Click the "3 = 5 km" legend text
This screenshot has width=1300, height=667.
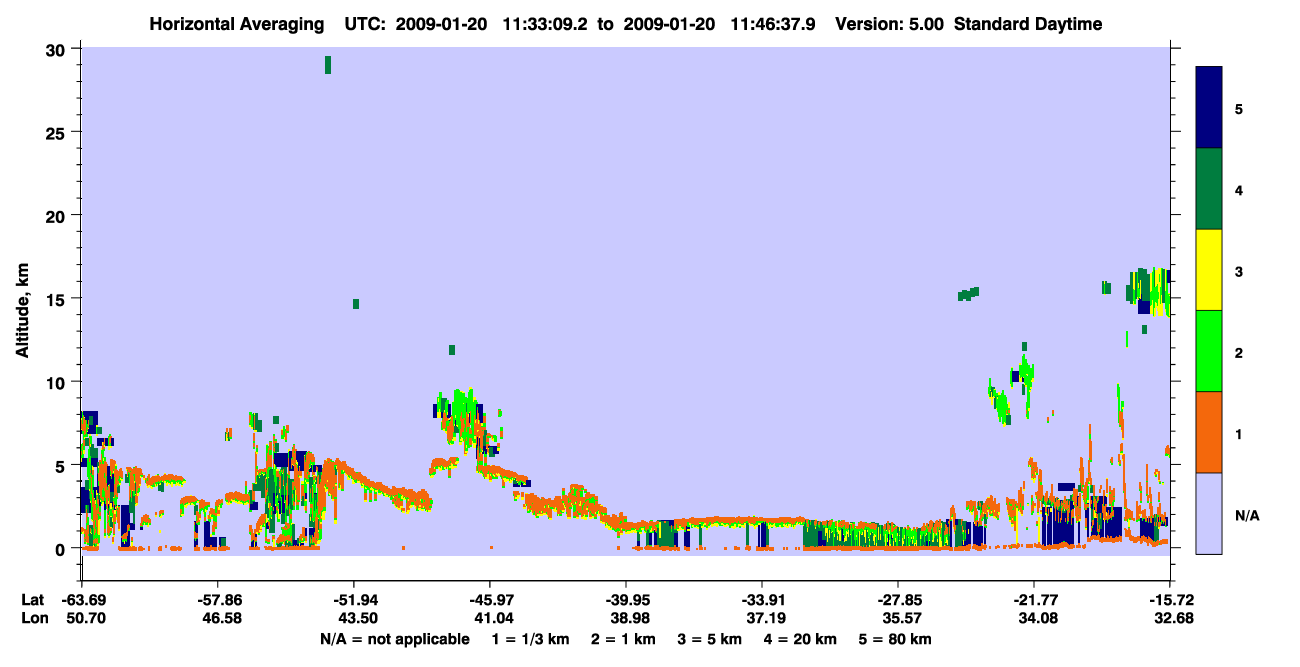[x=710, y=639]
